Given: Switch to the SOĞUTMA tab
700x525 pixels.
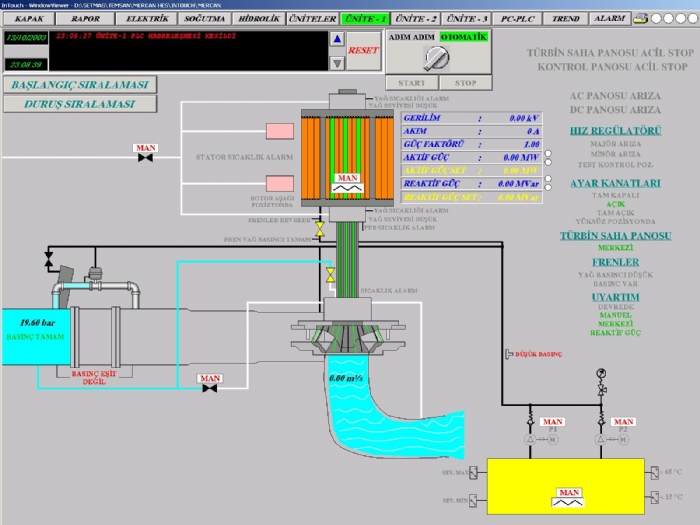Looking at the screenshot, I should 204,19.
